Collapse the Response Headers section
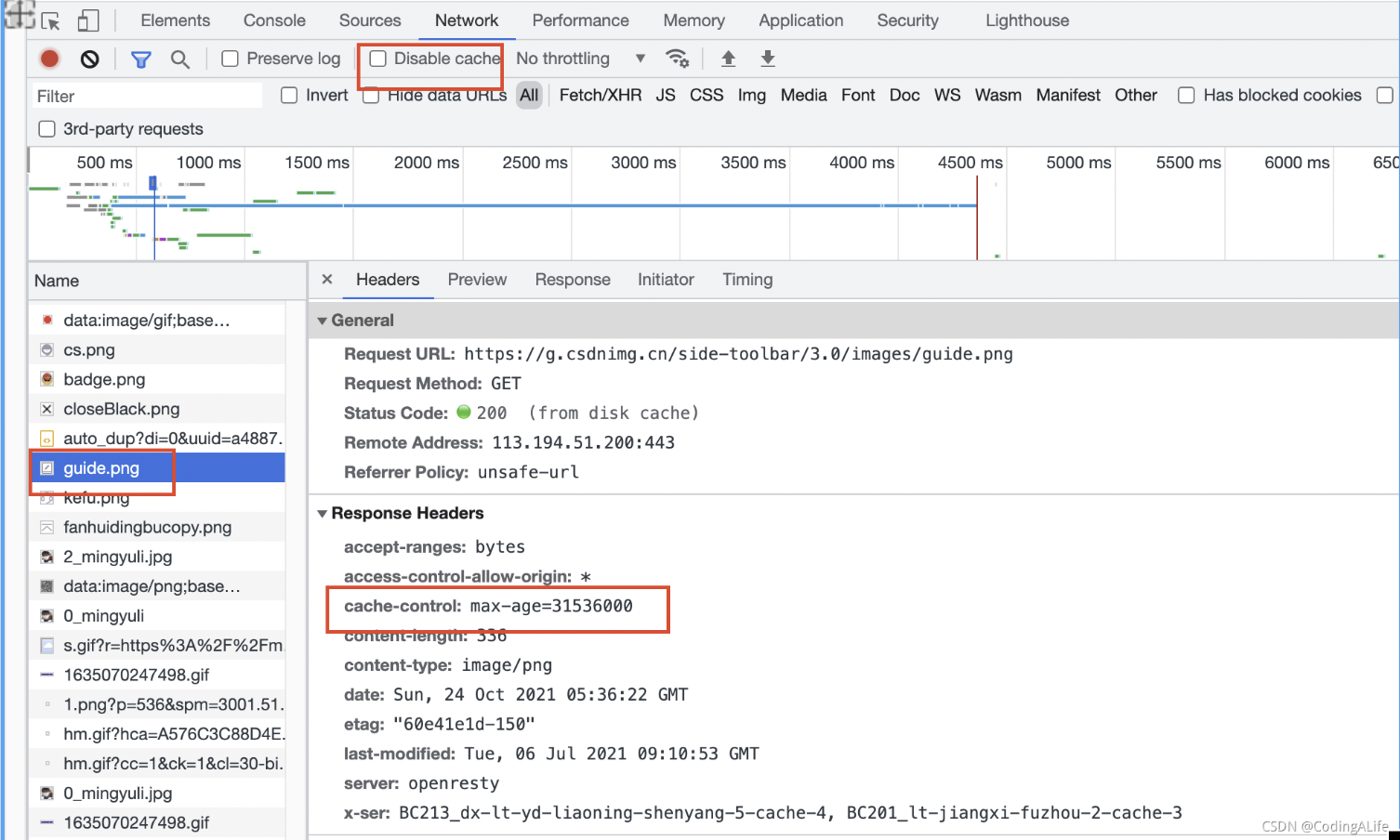This screenshot has width=1400, height=840. (x=323, y=513)
